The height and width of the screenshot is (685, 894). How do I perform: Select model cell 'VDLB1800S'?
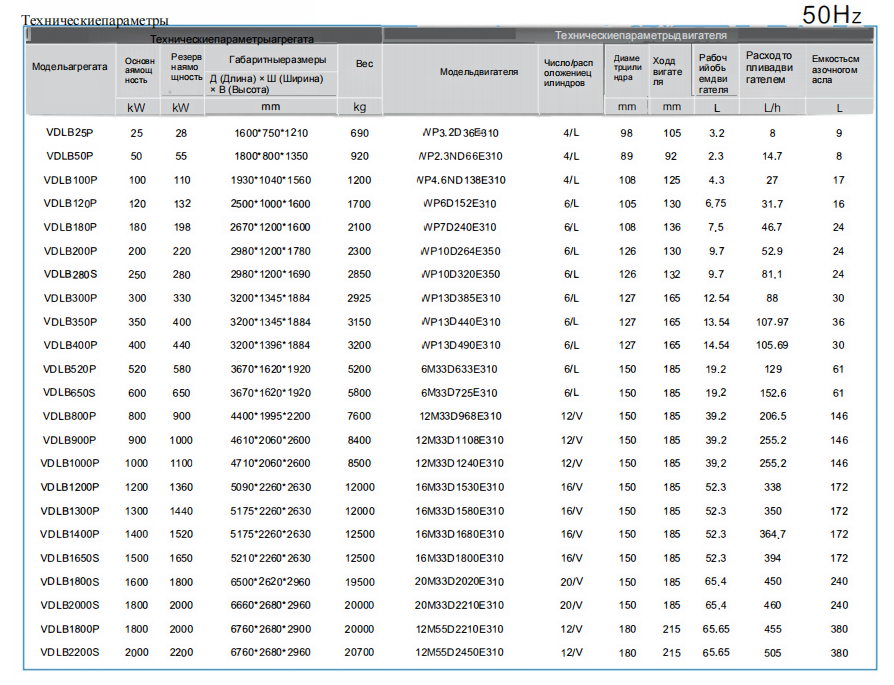pyautogui.click(x=70, y=582)
